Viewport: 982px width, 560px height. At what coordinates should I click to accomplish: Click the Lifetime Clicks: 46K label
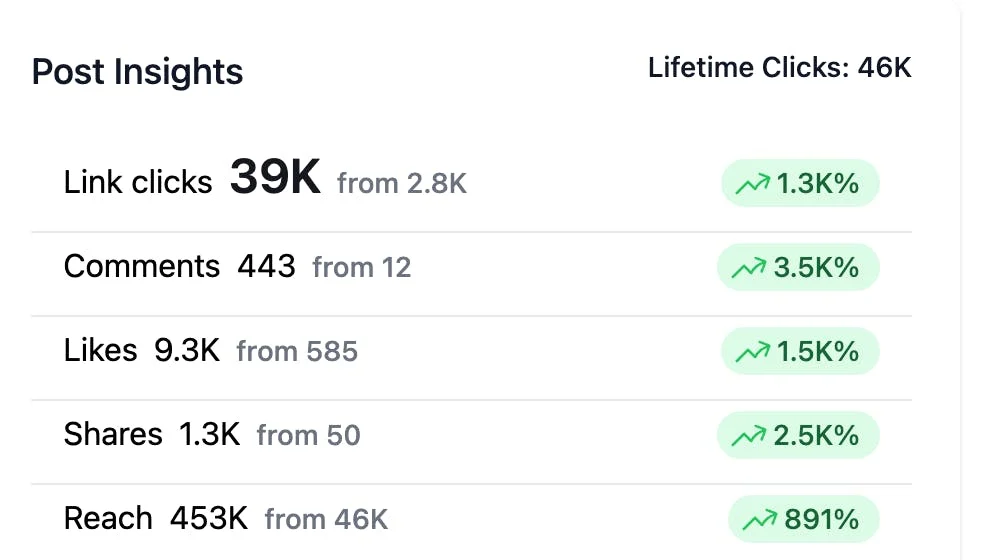pos(780,68)
